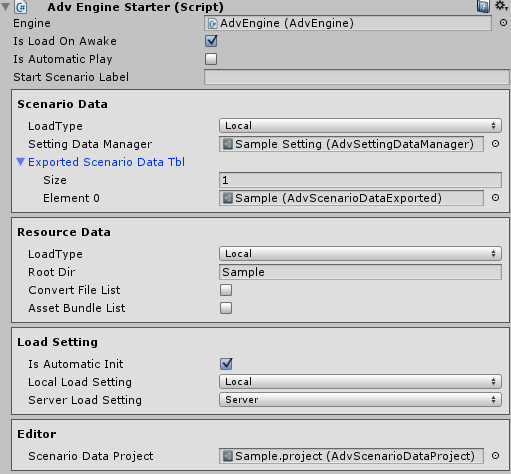Click the Root Dir text field

(x=360, y=272)
